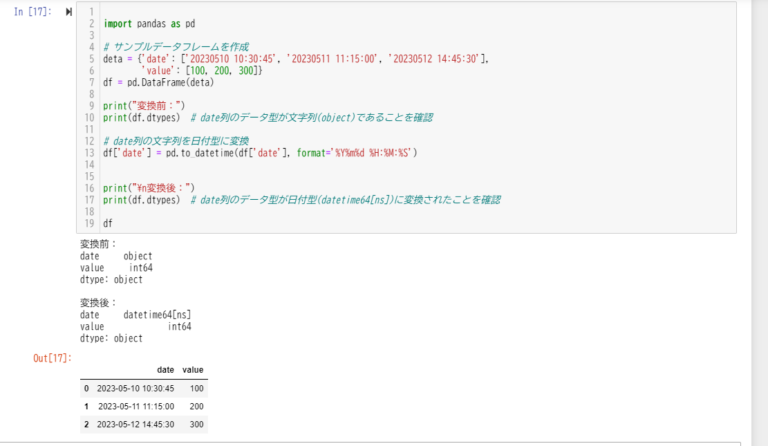Click line number 19 in gutter
The height and width of the screenshot is (446, 768).
pyautogui.click(x=89, y=223)
